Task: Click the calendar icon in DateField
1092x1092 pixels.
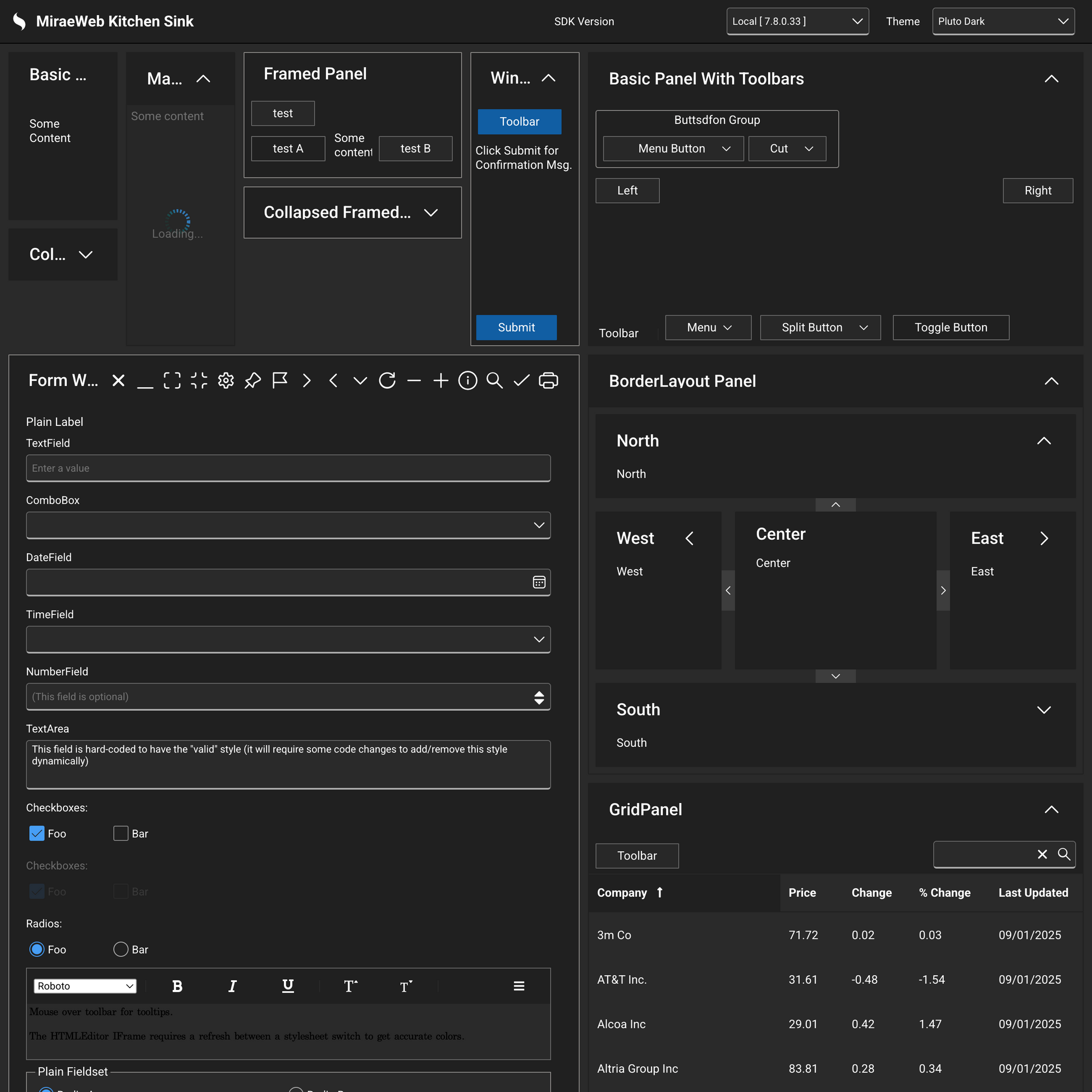Action: (x=539, y=582)
